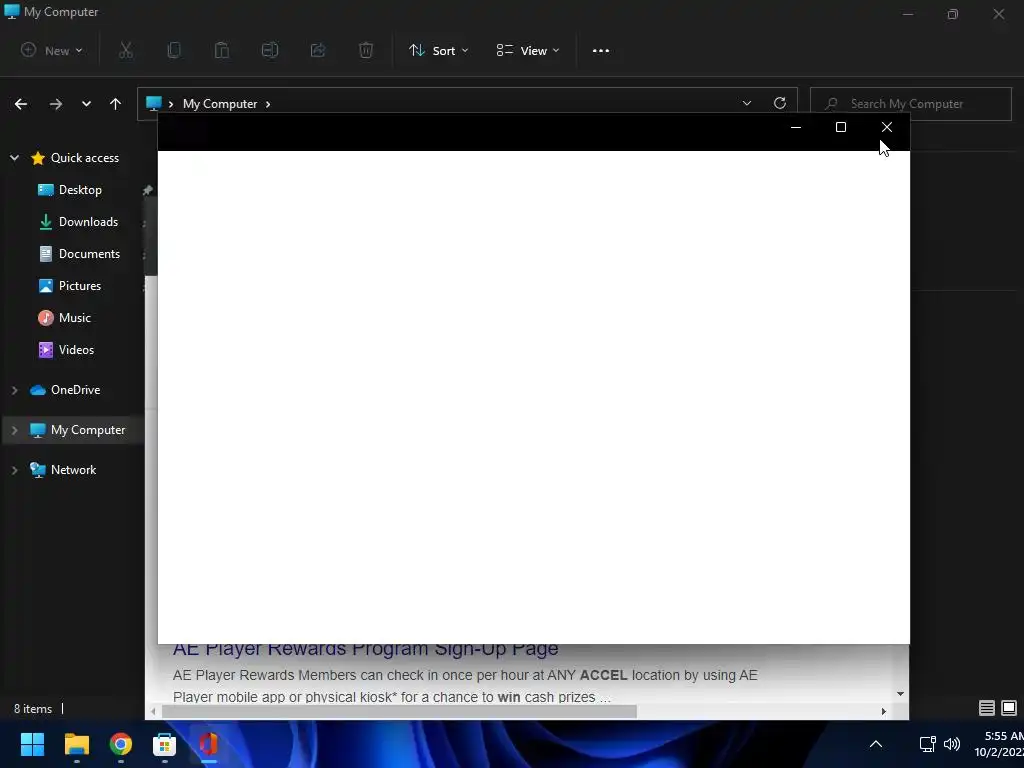
Task: Expand the Network tree node
Action: (x=14, y=470)
